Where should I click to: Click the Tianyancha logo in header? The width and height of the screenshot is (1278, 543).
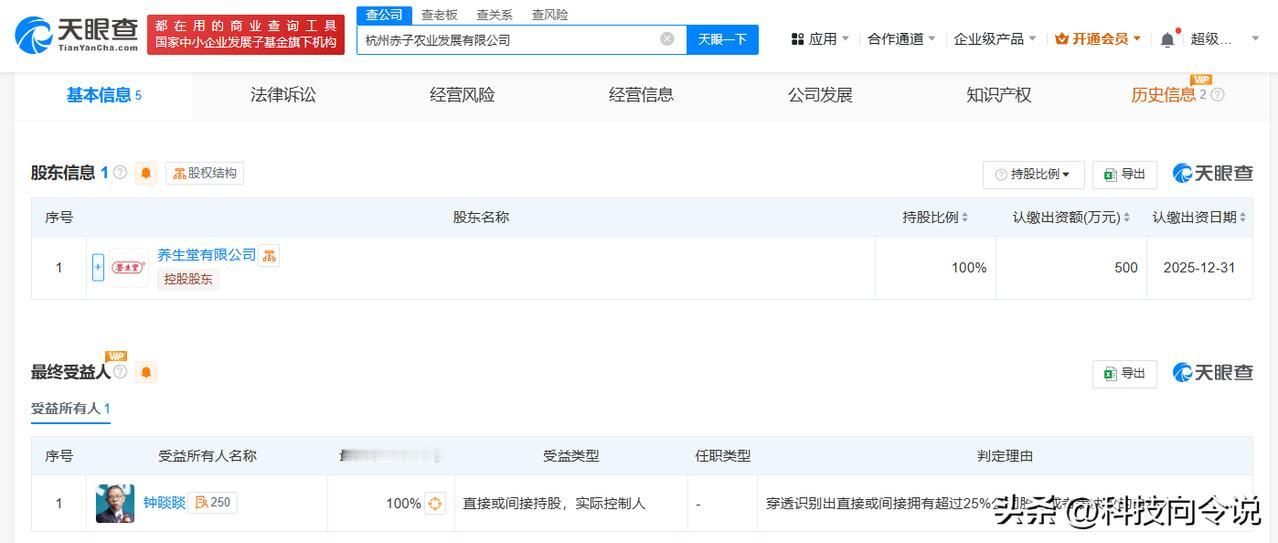(77, 35)
